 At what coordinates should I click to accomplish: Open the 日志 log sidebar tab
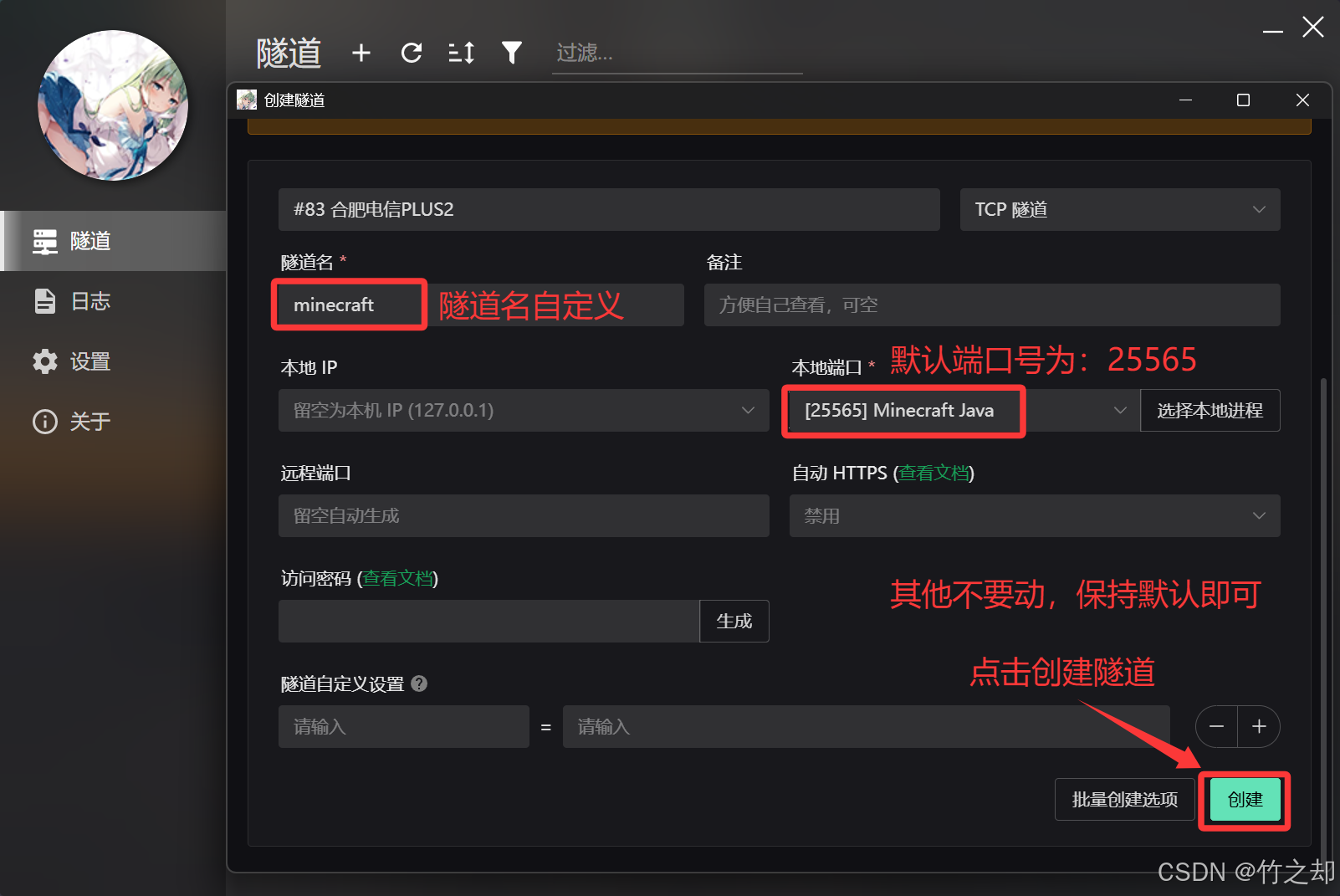point(114,301)
